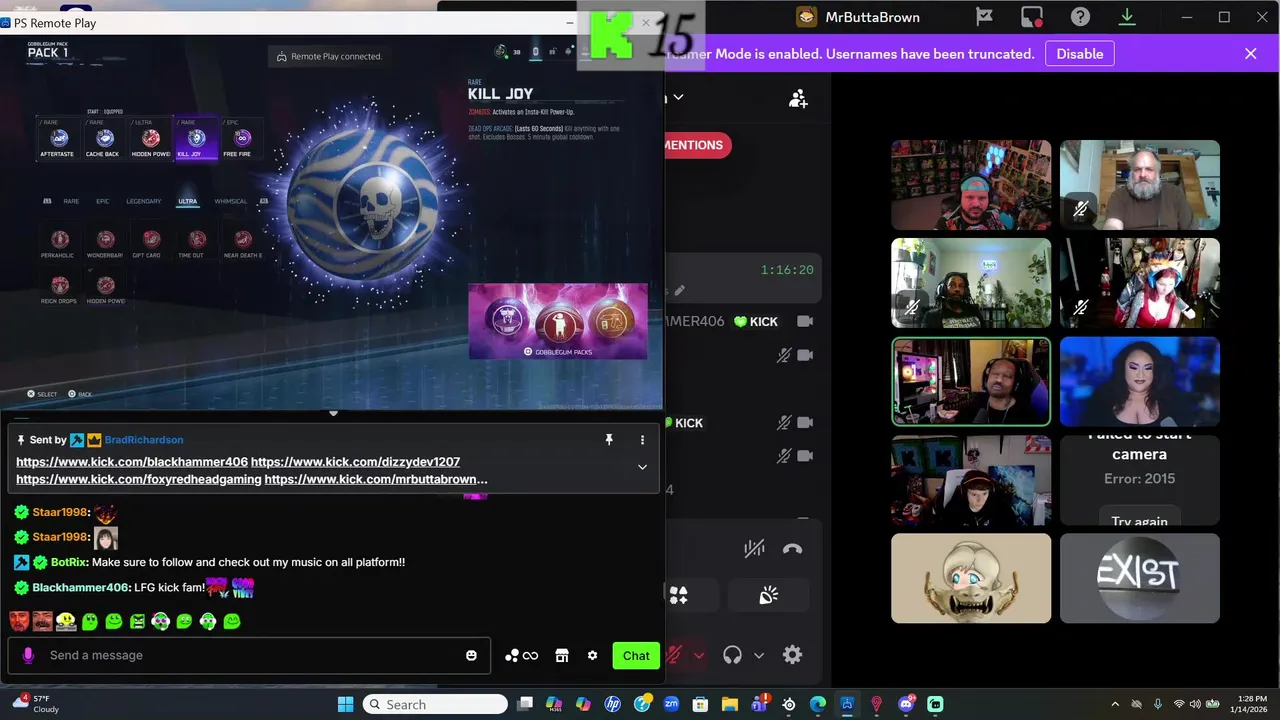Add friends to call icon

click(x=798, y=98)
